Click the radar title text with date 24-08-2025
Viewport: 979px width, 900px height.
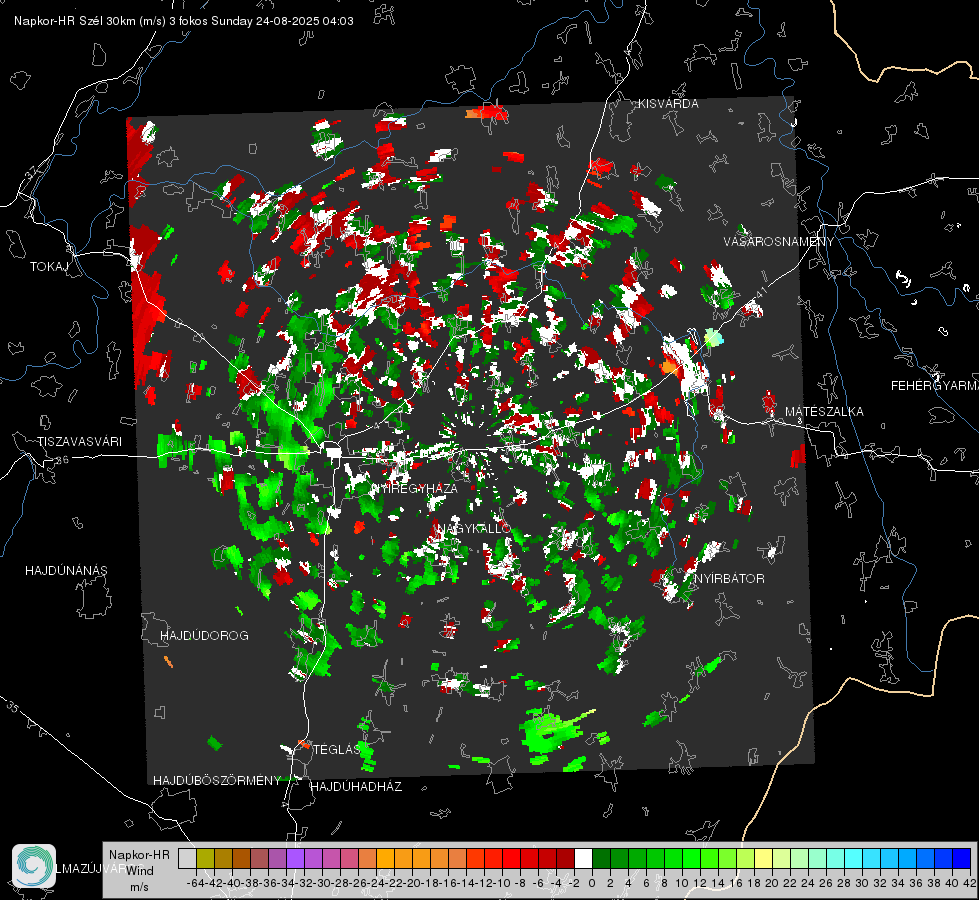184,21
